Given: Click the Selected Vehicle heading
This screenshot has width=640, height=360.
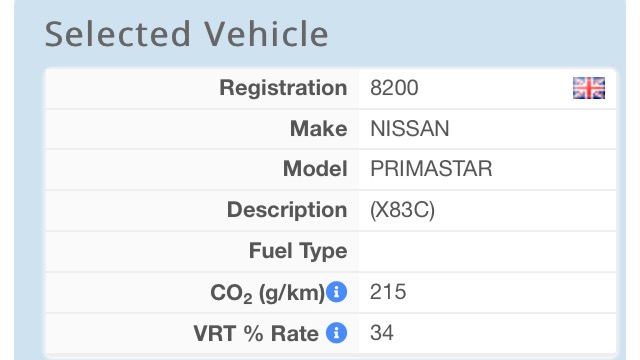Looking at the screenshot, I should point(187,34).
